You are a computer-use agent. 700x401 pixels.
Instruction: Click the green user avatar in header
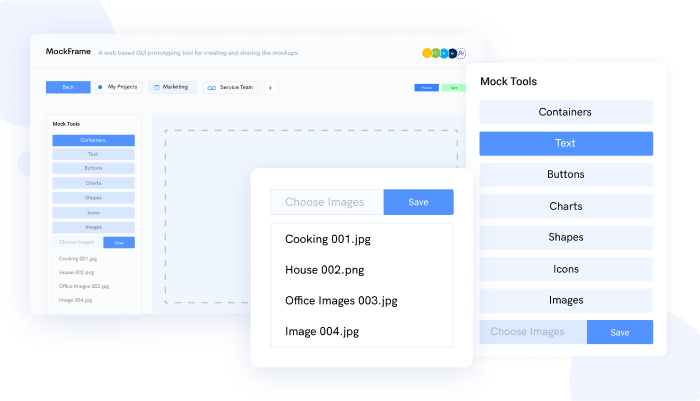pos(436,53)
